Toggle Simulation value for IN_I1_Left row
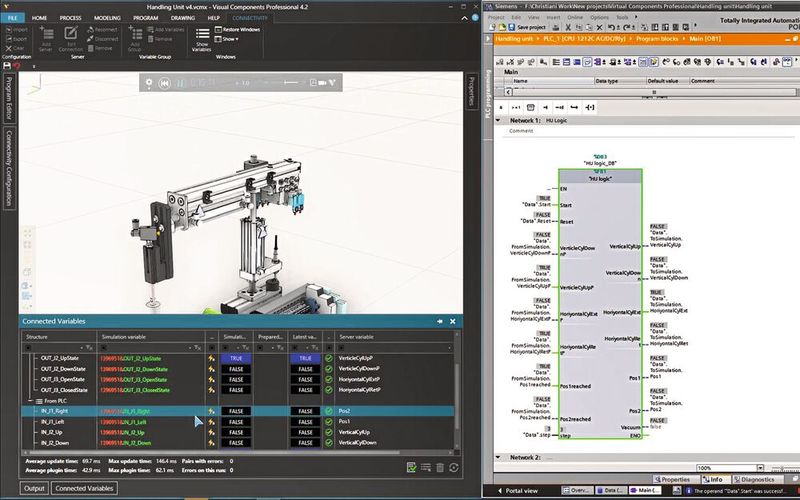 coord(236,422)
